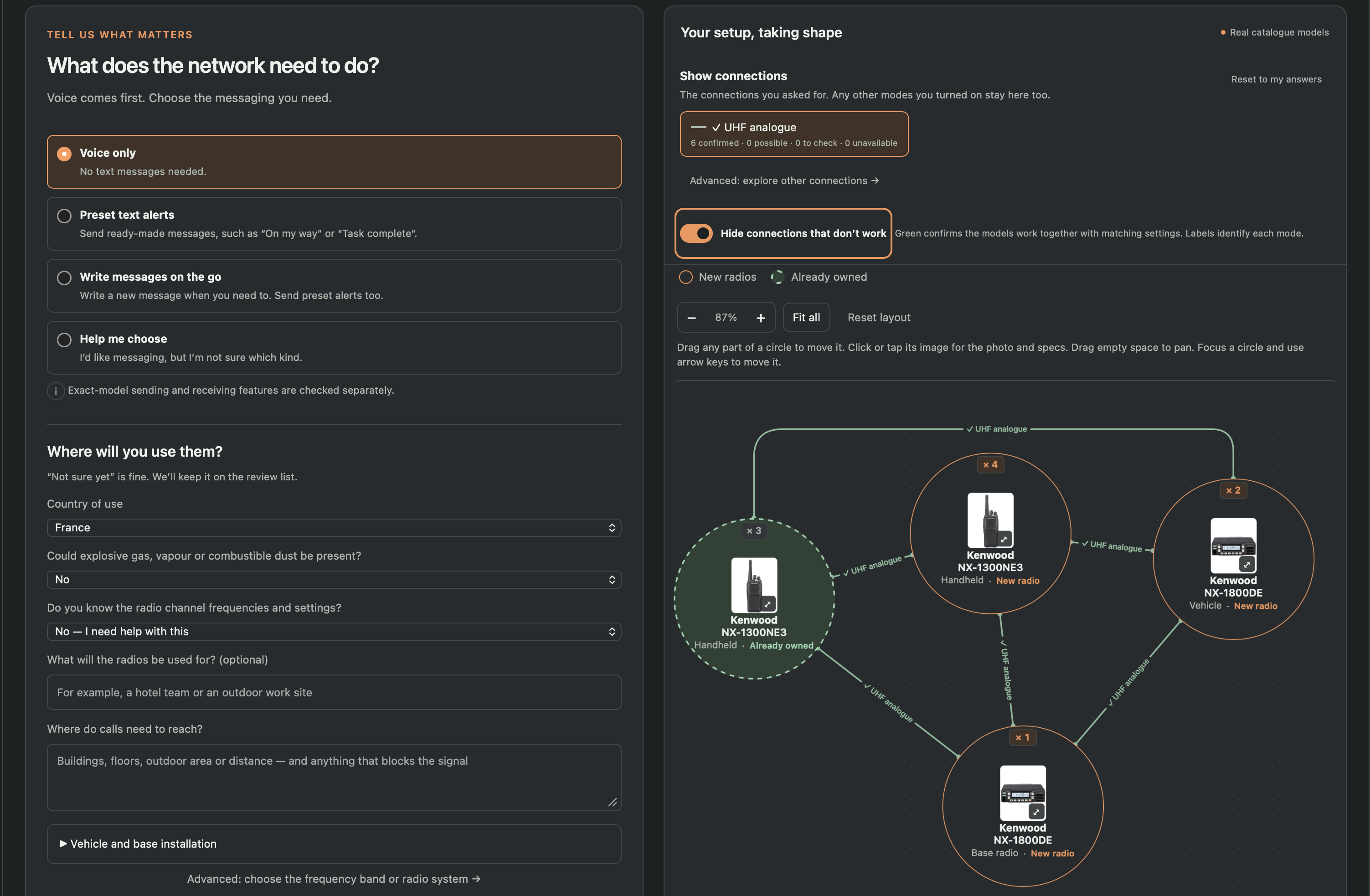The width and height of the screenshot is (1370, 896).
Task: Click the 87% zoom level value
Action: tap(725, 318)
